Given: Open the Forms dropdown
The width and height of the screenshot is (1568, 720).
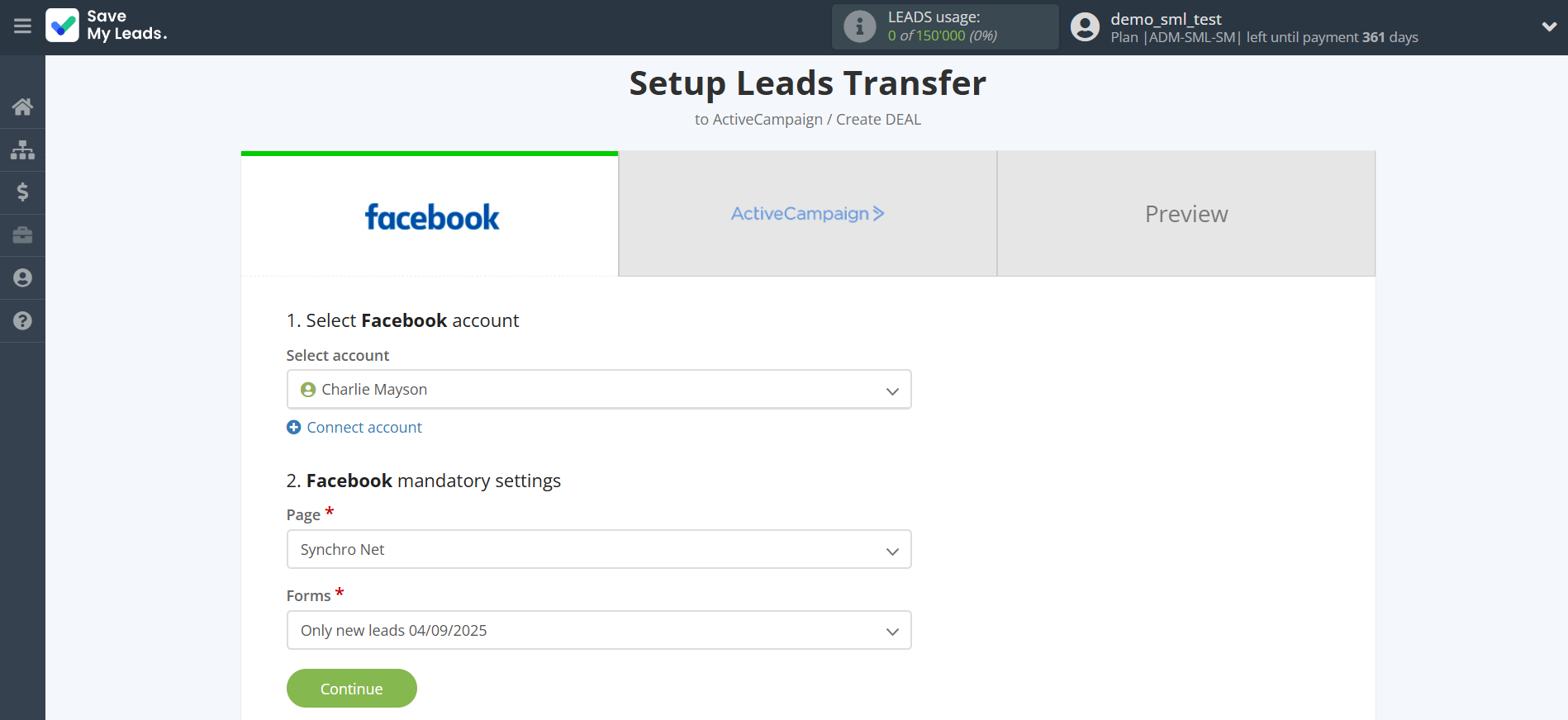Looking at the screenshot, I should (x=598, y=631).
